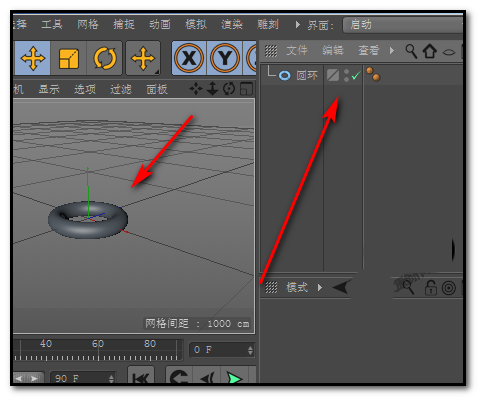Open the 动画 menu
This screenshot has height=397, width=477.
(x=160, y=24)
